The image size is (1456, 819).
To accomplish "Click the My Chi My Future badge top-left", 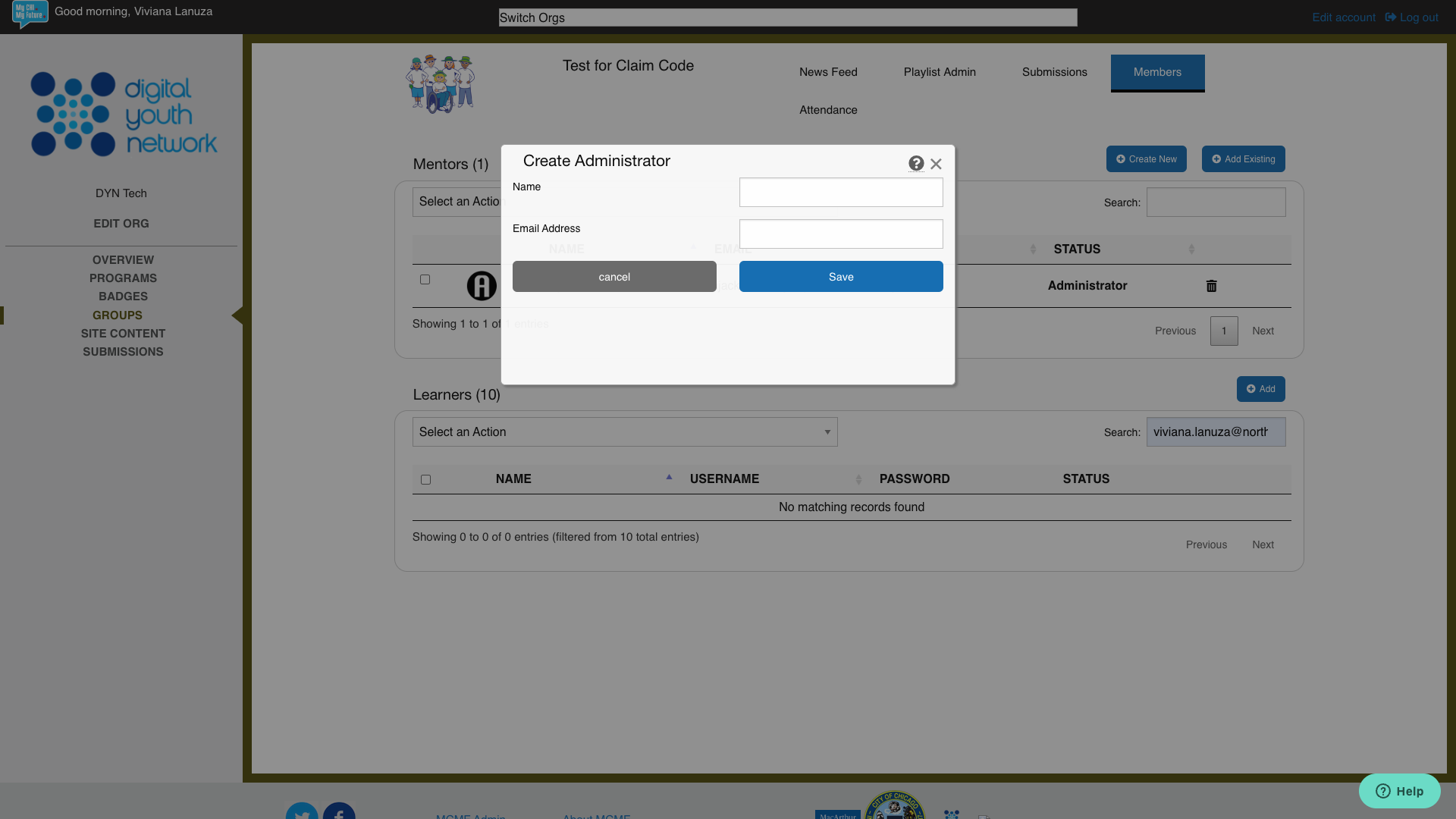I will point(29,13).
